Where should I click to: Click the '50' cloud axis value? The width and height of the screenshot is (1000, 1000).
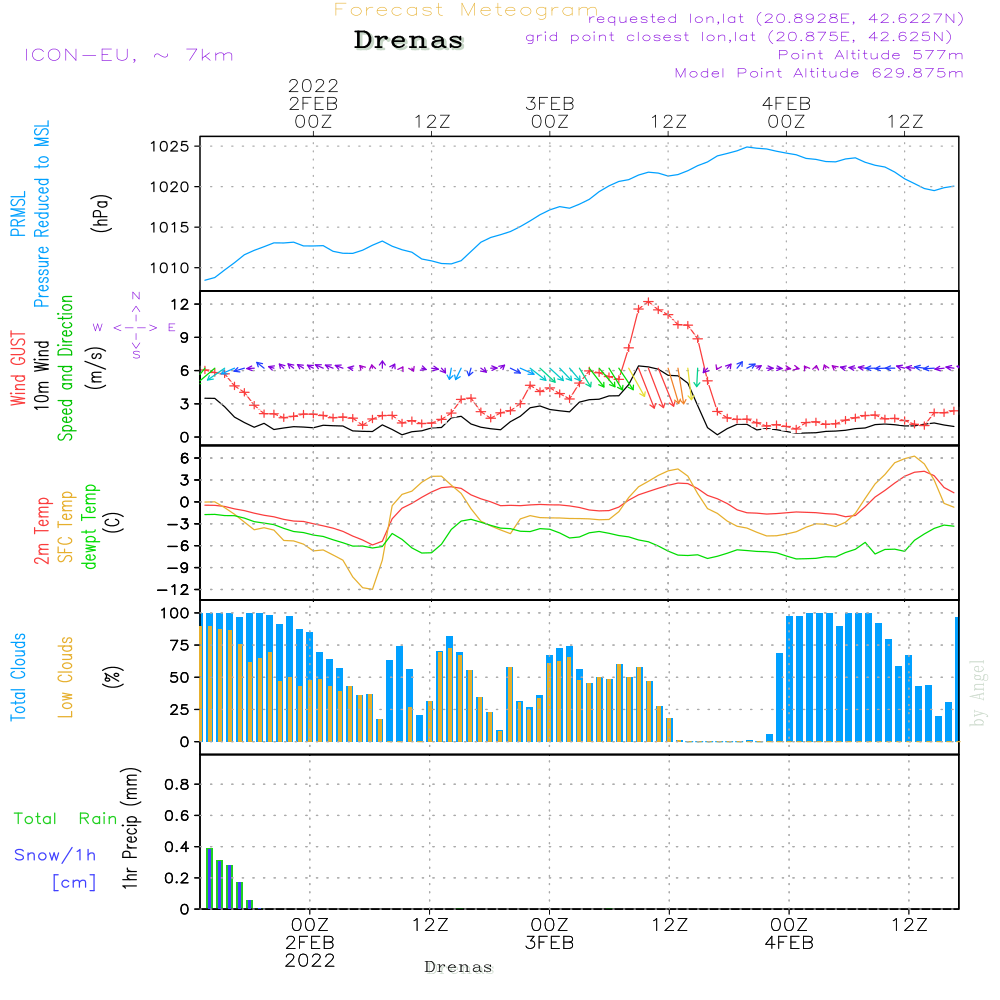pyautogui.click(x=180, y=678)
